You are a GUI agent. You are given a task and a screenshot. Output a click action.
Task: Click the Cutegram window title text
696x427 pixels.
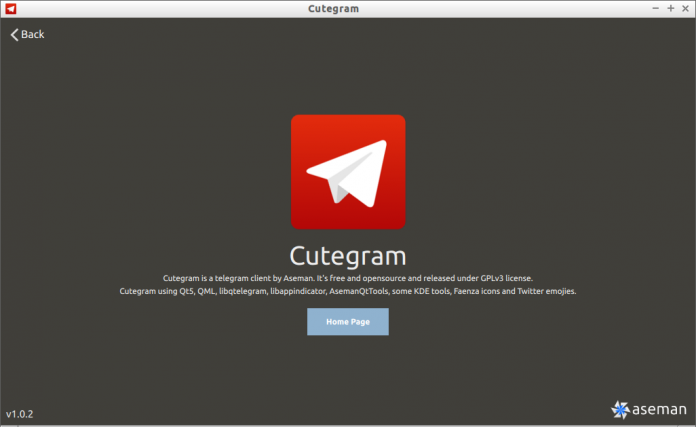click(333, 9)
